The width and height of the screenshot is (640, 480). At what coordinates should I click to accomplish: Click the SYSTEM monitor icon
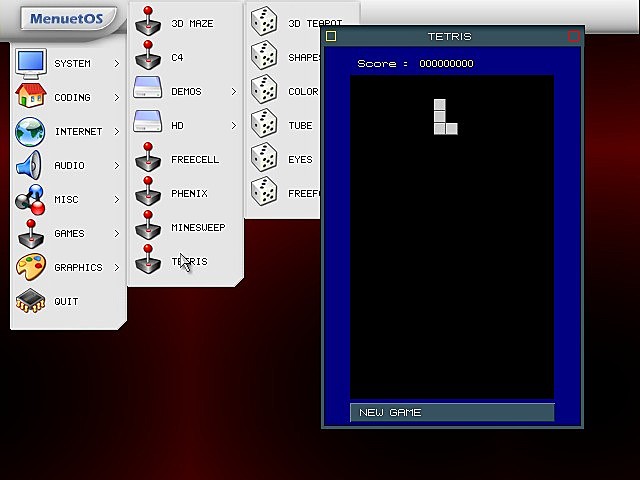pos(31,63)
